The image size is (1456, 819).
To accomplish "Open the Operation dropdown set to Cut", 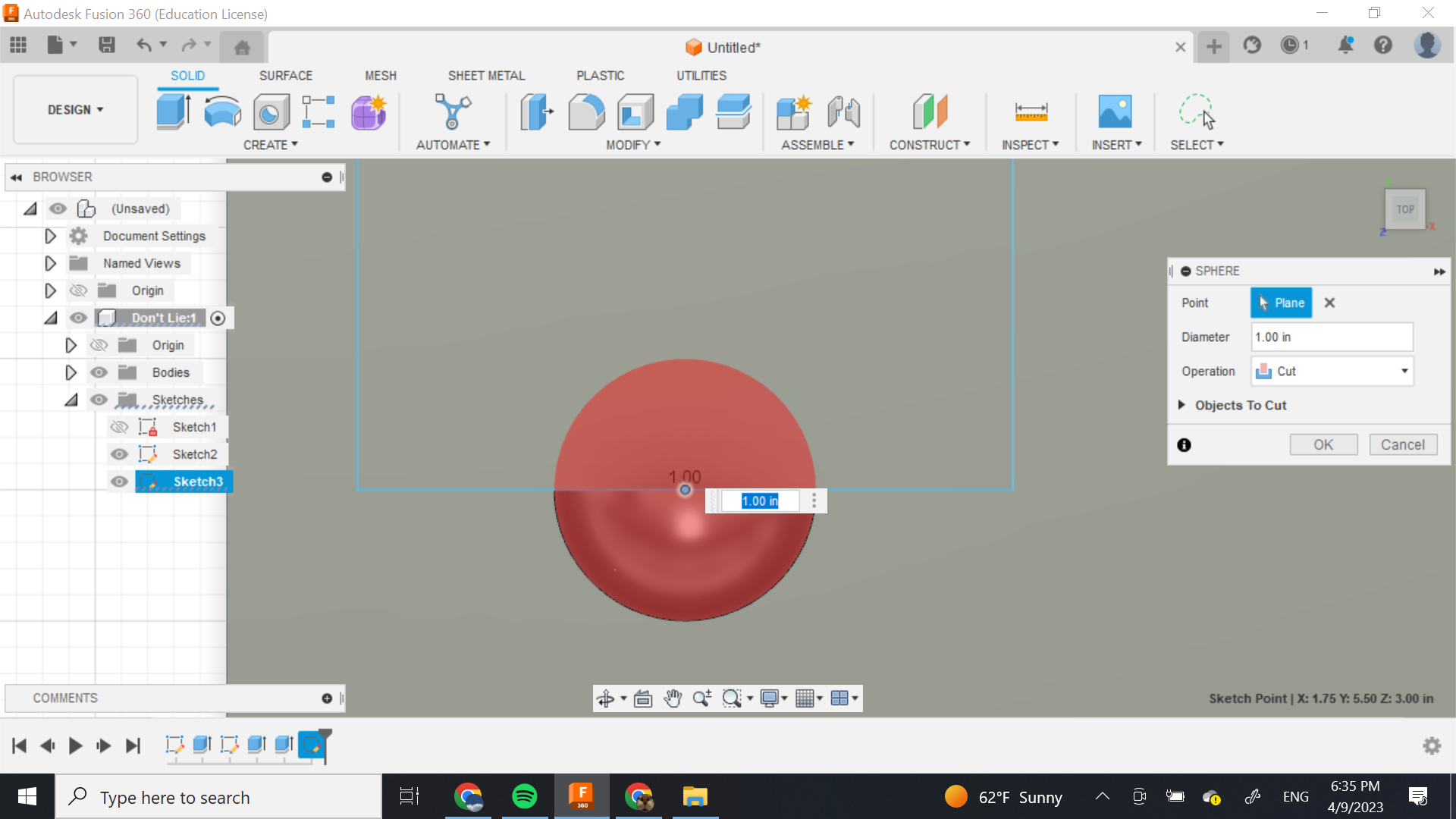I will pyautogui.click(x=1332, y=371).
